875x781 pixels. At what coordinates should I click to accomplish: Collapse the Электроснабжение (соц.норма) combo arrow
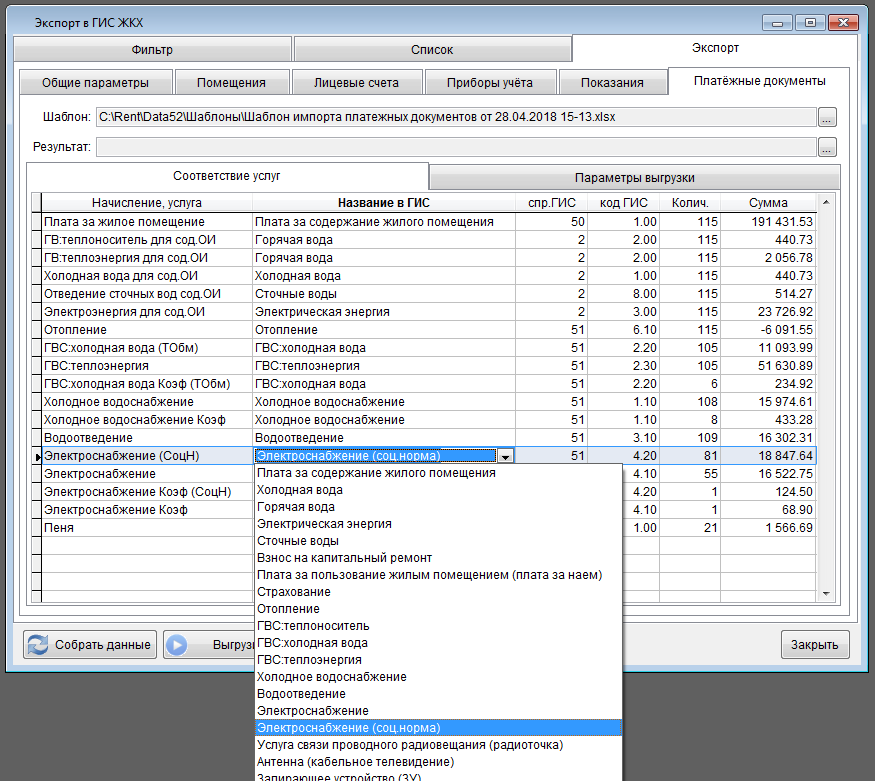pyautogui.click(x=506, y=456)
